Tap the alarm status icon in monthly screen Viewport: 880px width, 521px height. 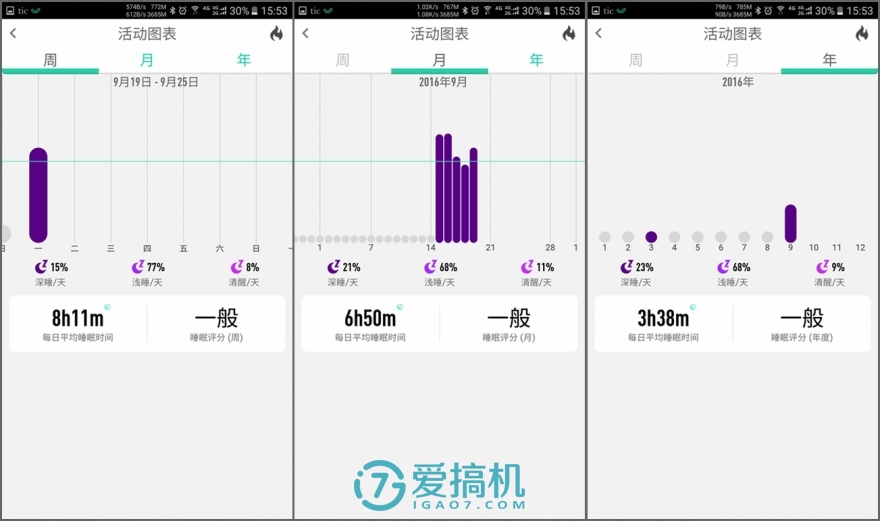475,11
